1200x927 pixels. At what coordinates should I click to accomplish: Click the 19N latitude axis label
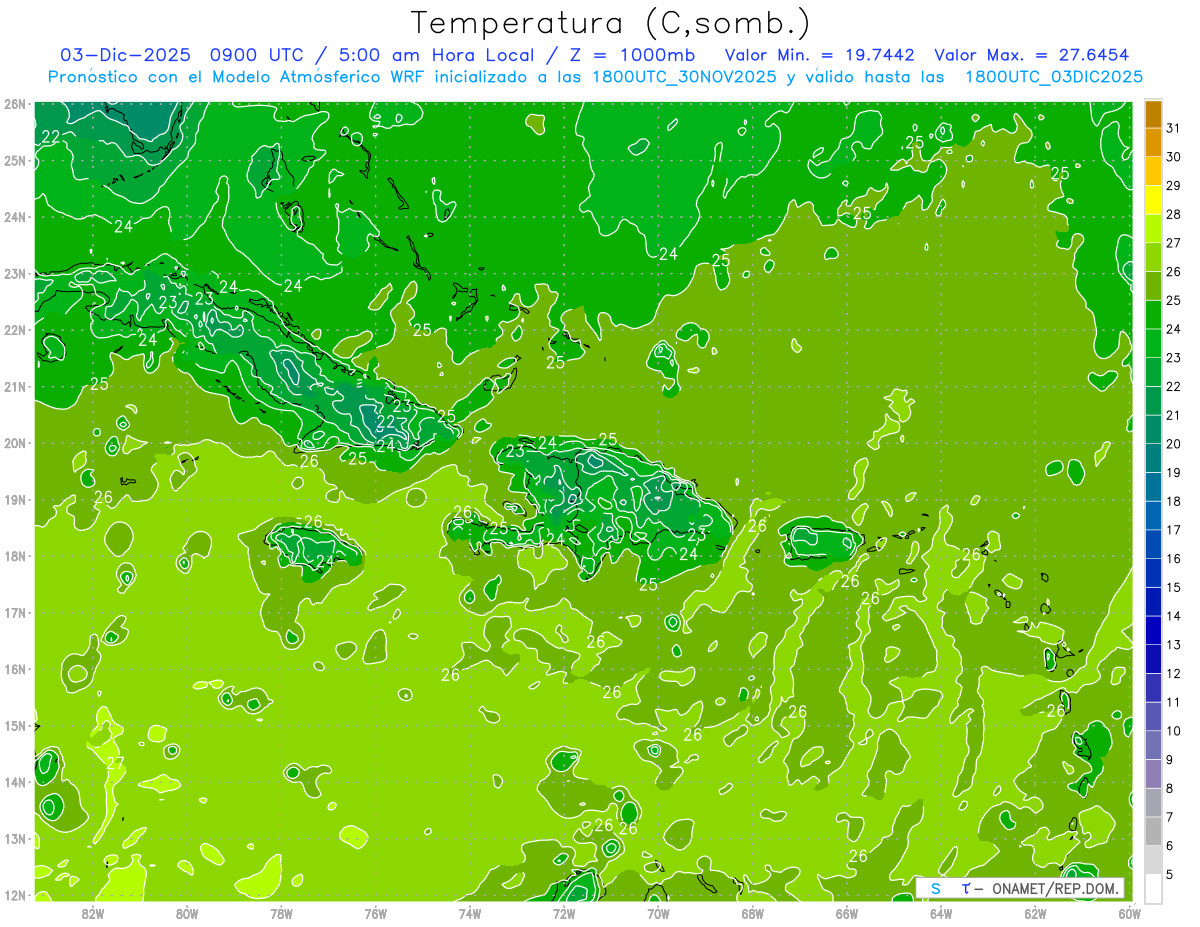[14, 499]
